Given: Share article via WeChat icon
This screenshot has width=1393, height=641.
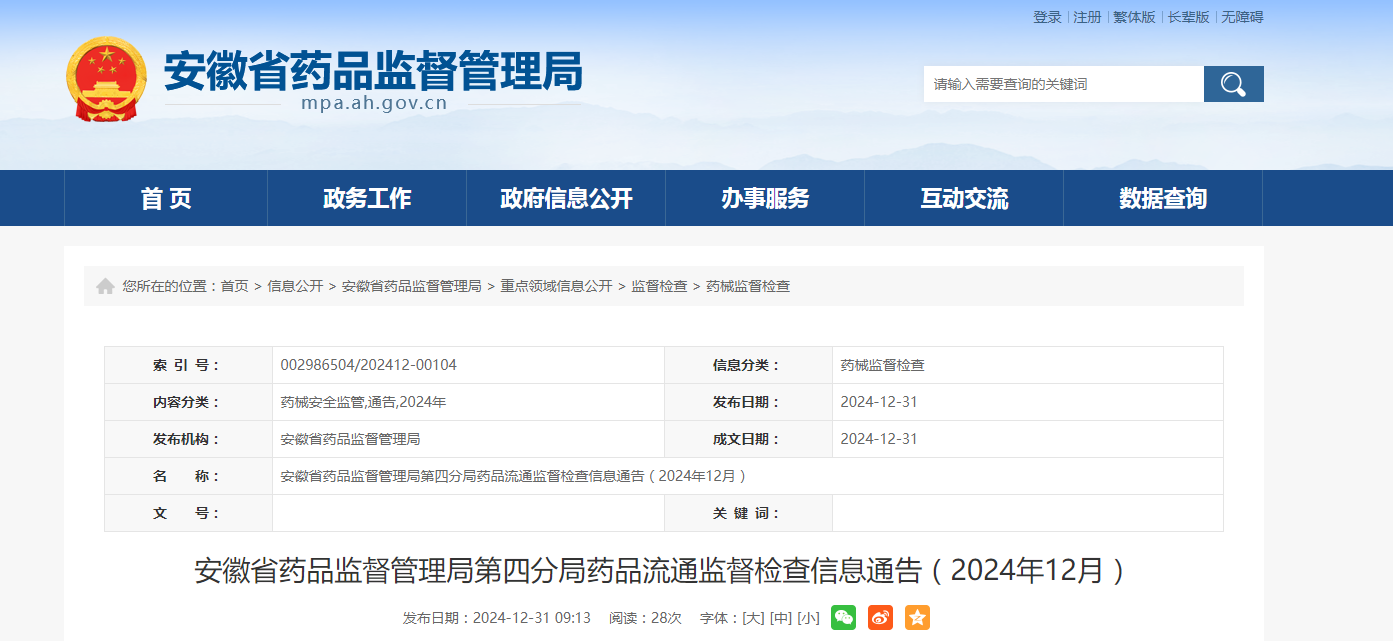Looking at the screenshot, I should click(x=843, y=618).
